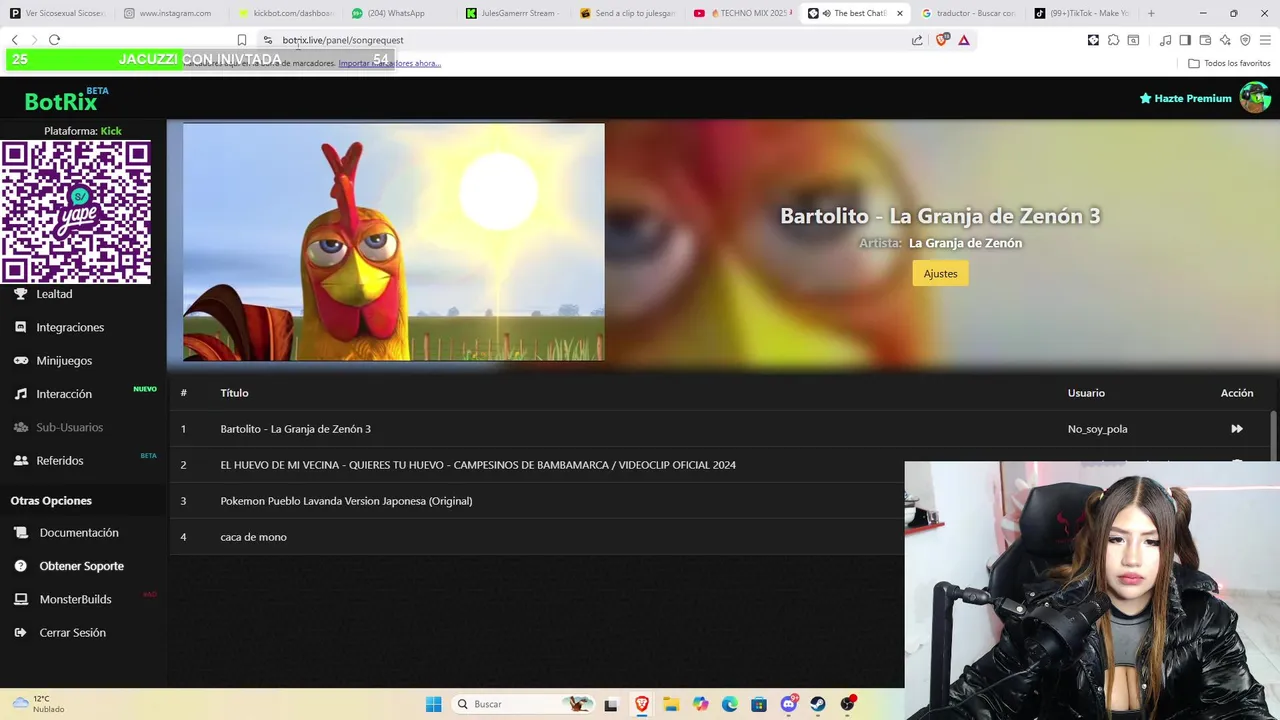The width and height of the screenshot is (1280, 720).
Task: Switch to the WhatsApp tab
Action: (397, 13)
